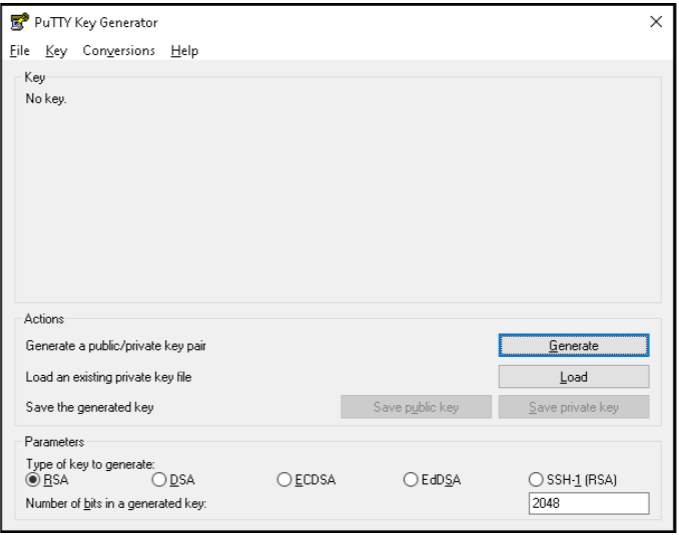The width and height of the screenshot is (679, 535).
Task: Click the Generate button
Action: 574,346
